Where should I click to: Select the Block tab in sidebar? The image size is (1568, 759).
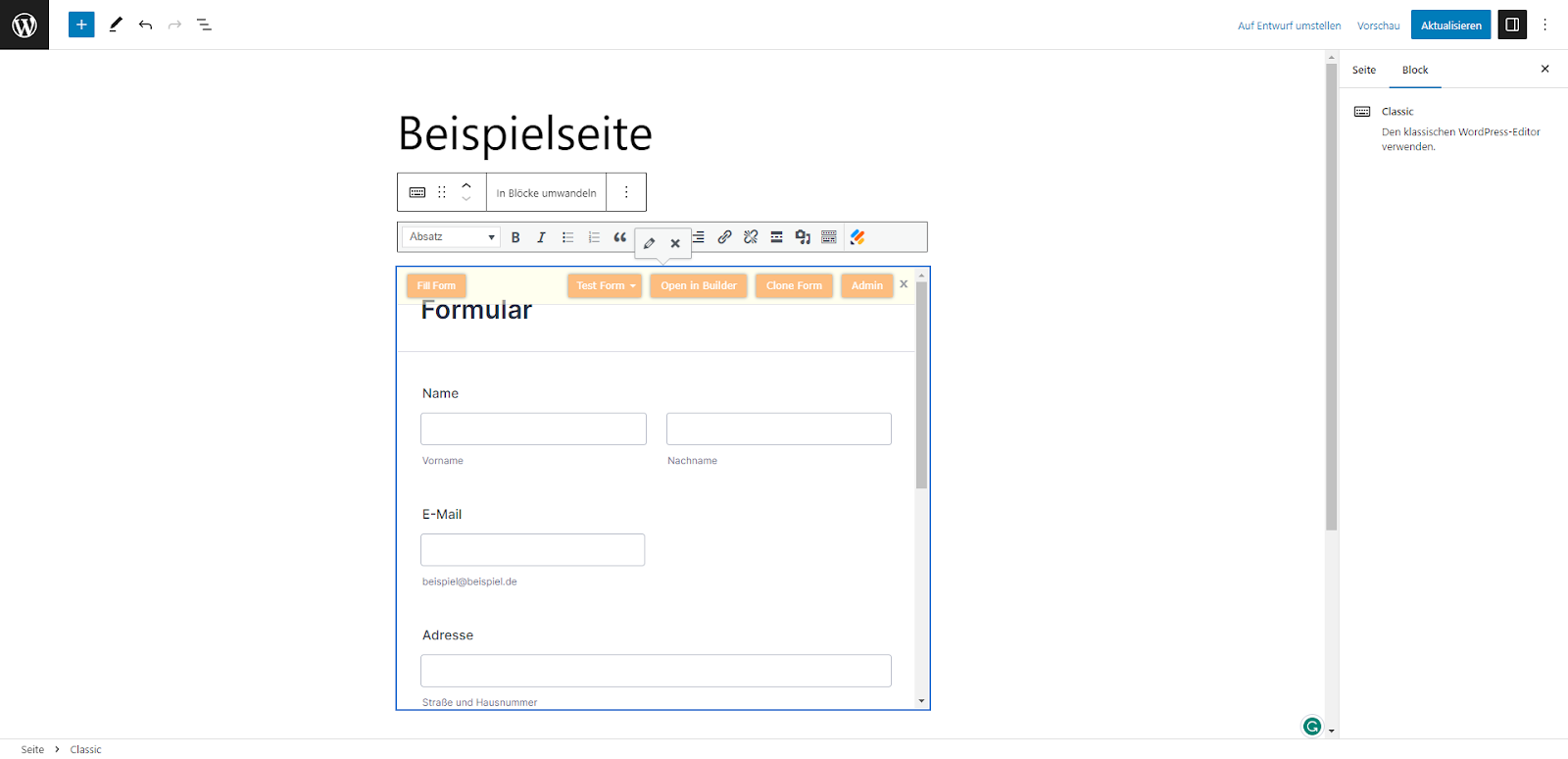pyautogui.click(x=1415, y=71)
